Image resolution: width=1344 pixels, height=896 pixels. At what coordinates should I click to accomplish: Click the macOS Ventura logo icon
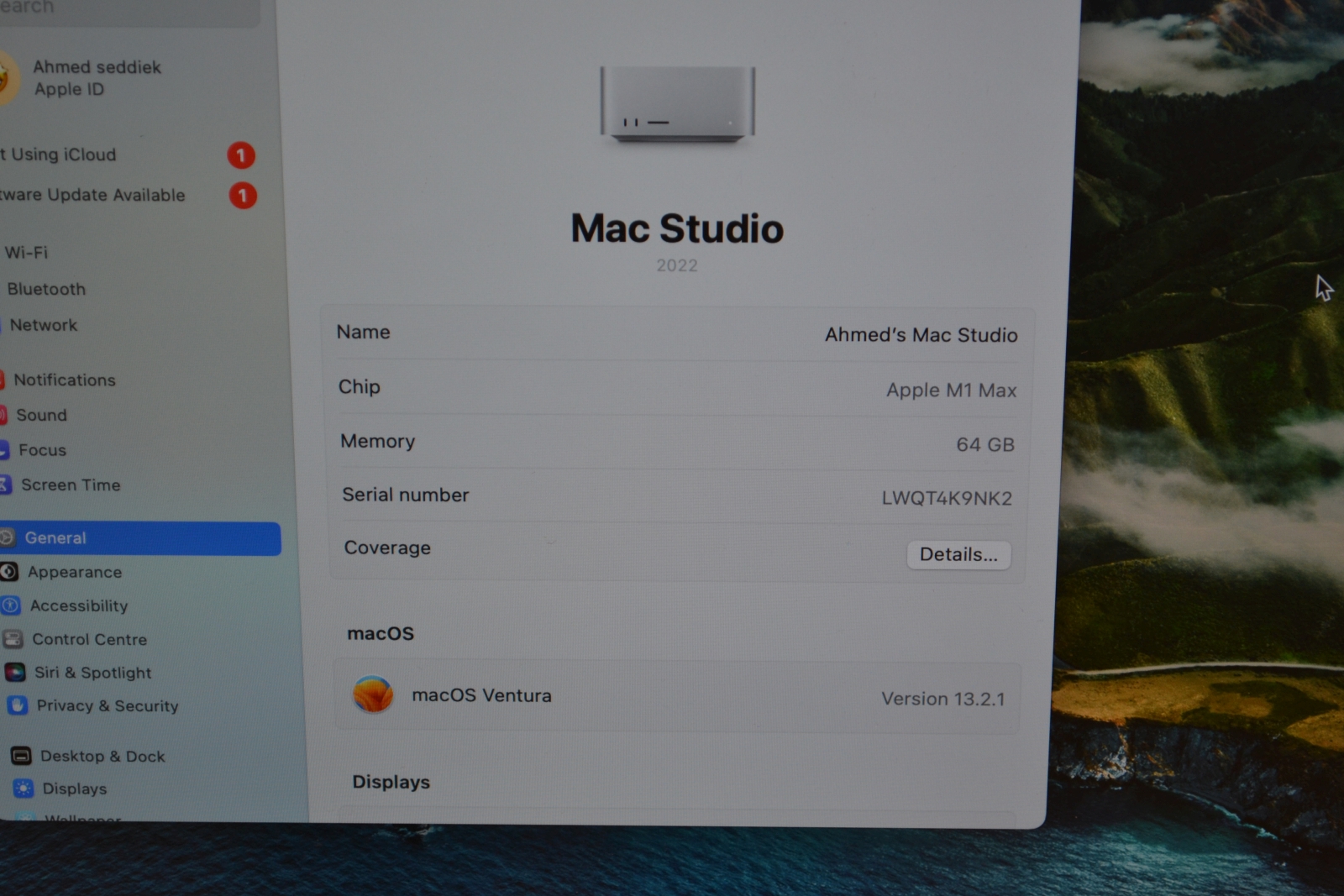pos(373,695)
